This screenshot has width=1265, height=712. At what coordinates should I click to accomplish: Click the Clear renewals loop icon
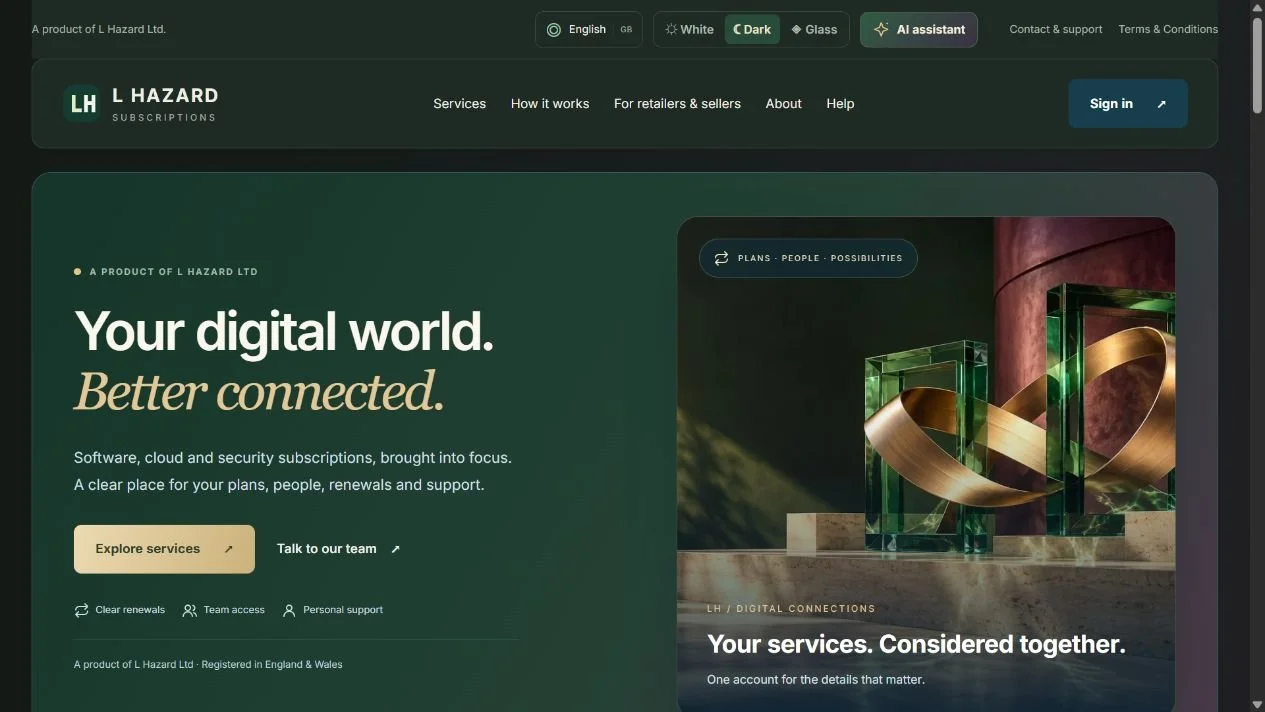[82, 610]
